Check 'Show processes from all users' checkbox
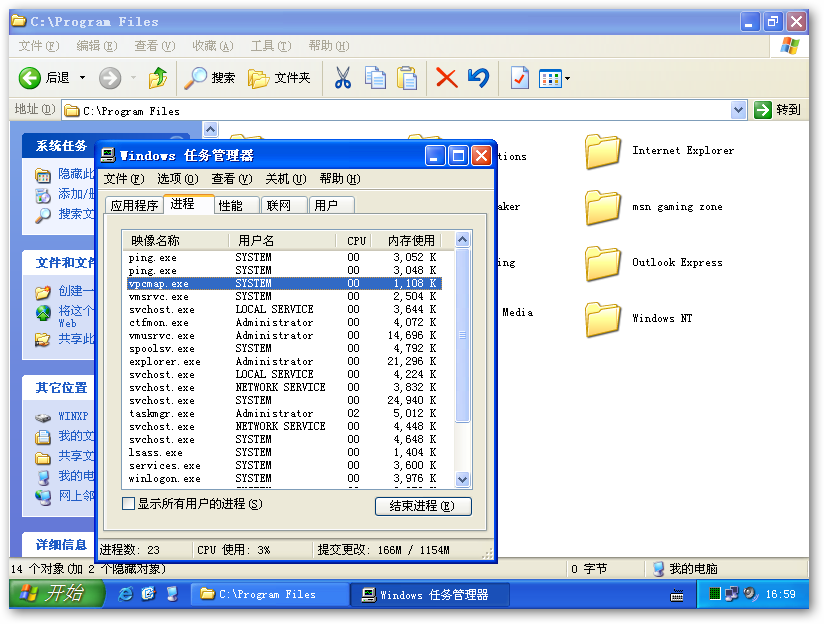Viewport: 824px width, 624px height. [x=128, y=504]
